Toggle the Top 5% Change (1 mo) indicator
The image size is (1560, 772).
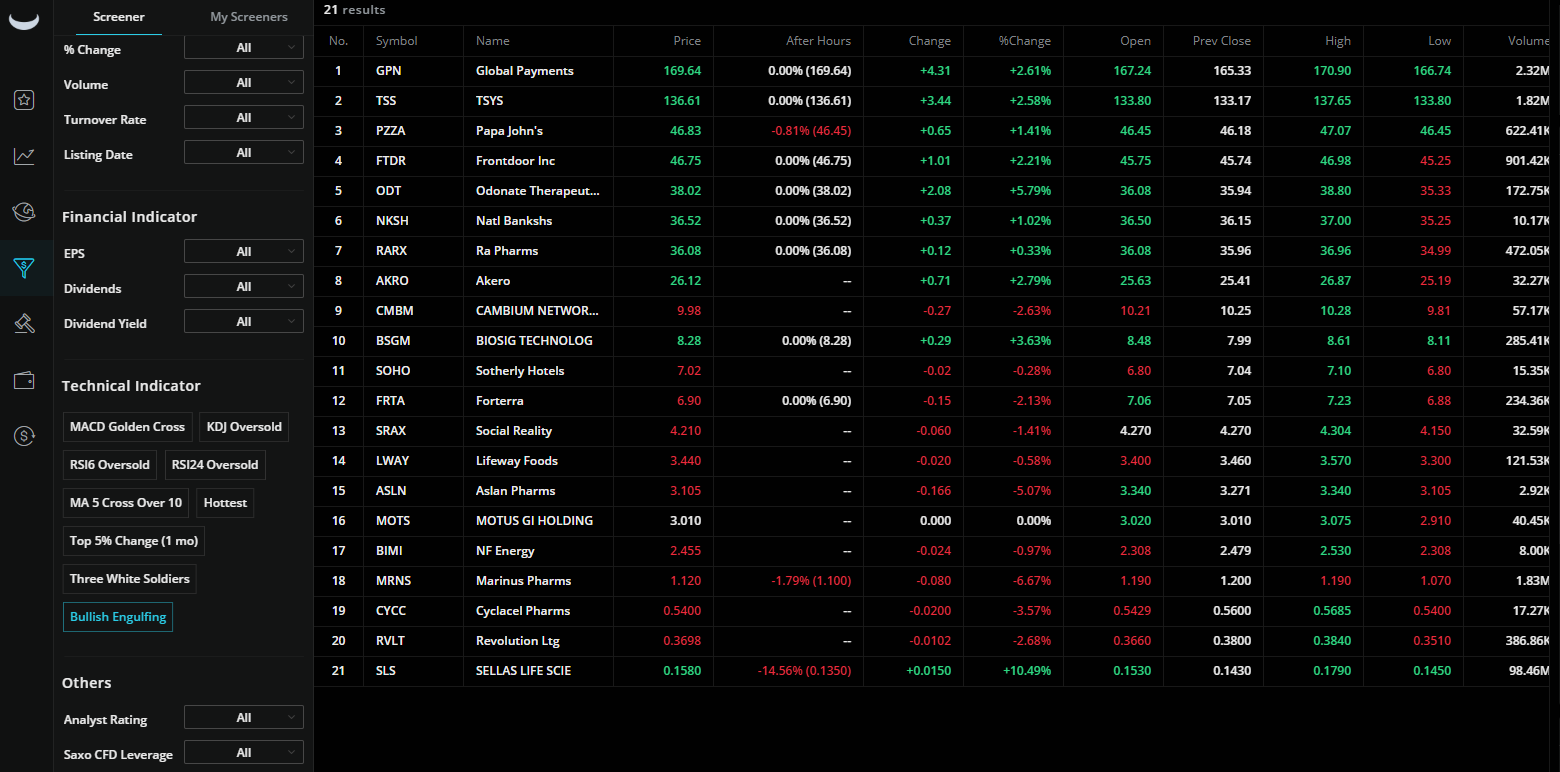134,541
